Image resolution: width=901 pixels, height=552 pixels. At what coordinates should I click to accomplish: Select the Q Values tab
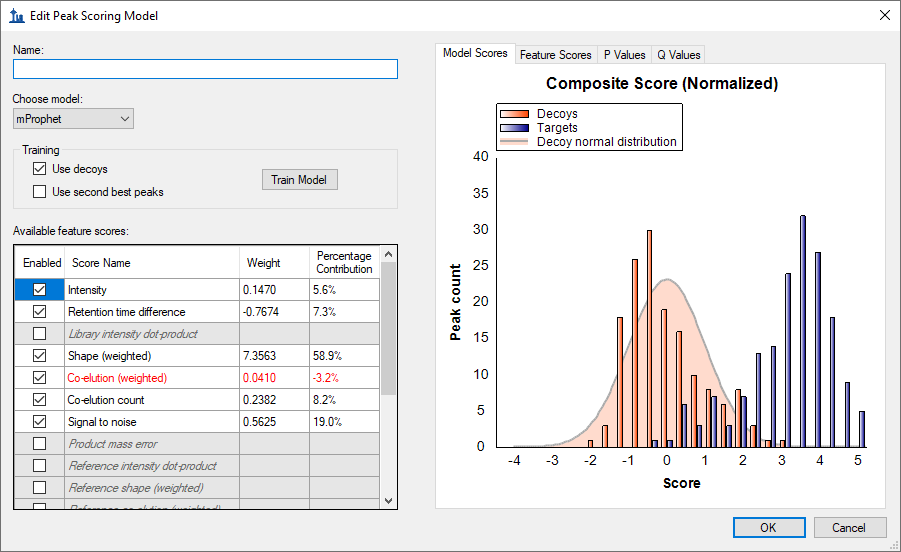click(x=678, y=55)
